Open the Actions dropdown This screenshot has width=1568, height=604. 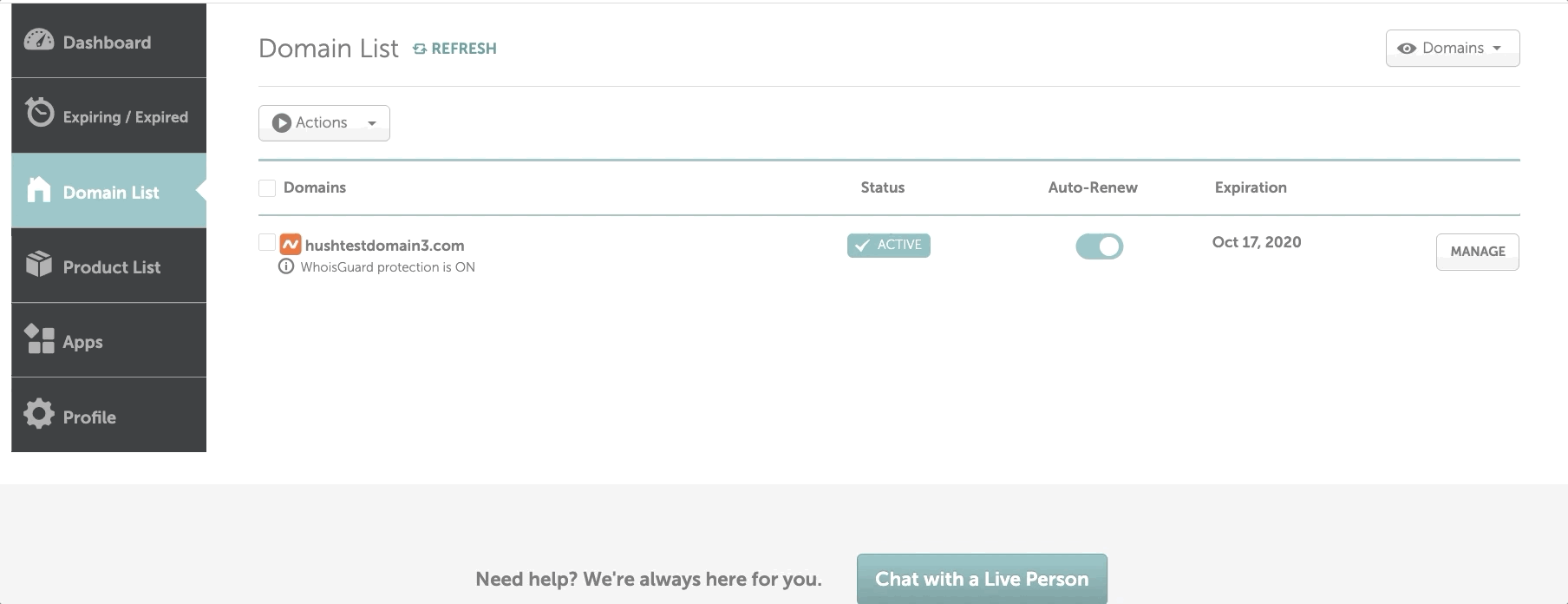pyautogui.click(x=323, y=123)
